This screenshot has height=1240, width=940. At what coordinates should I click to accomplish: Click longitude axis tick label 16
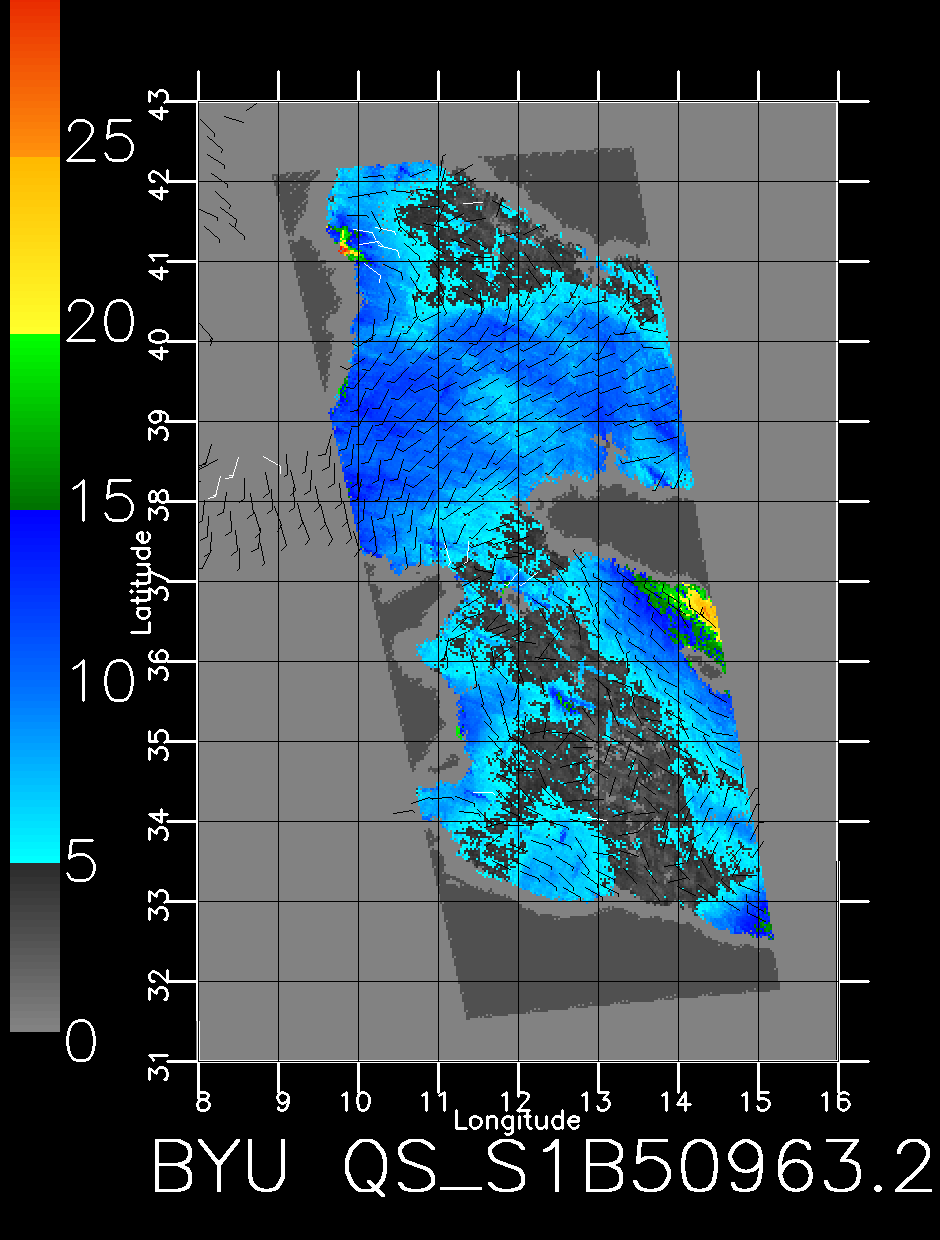(x=837, y=1101)
